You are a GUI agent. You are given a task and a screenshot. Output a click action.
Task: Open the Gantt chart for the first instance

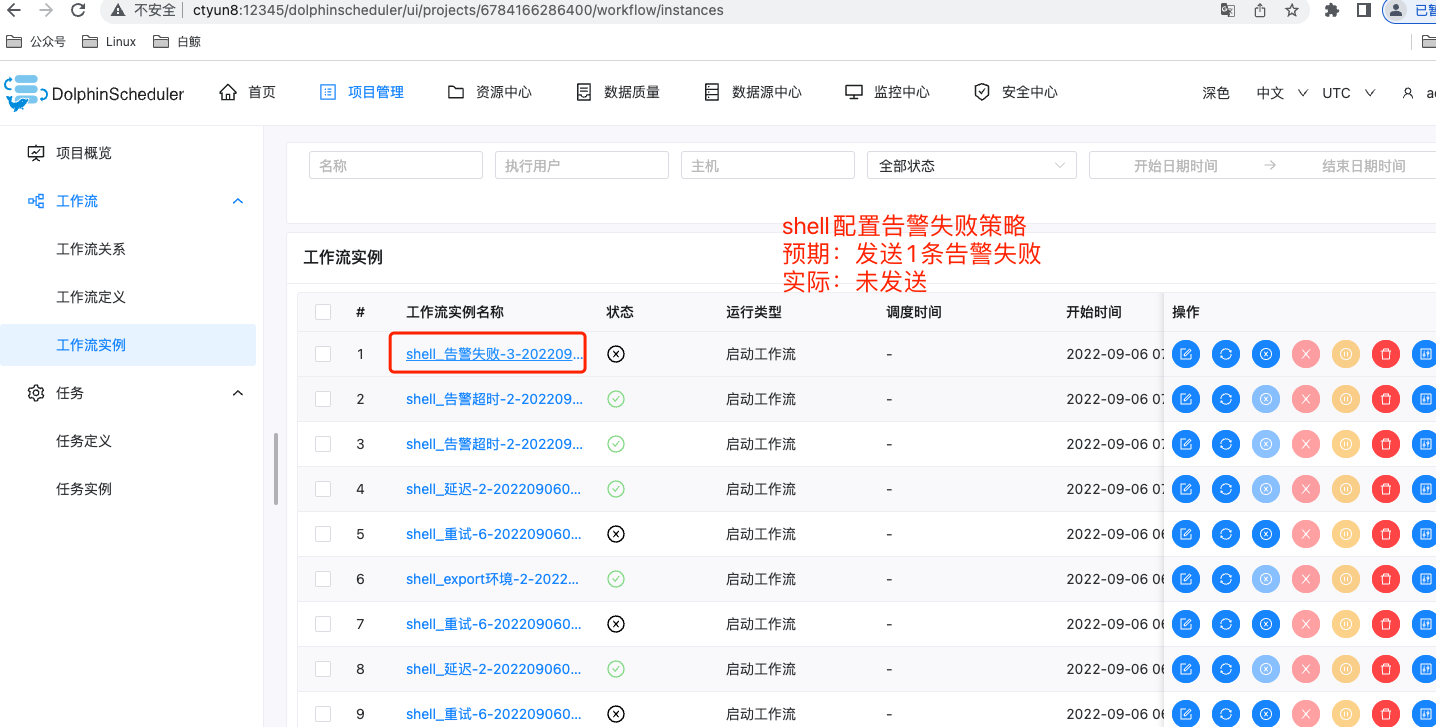click(1424, 353)
